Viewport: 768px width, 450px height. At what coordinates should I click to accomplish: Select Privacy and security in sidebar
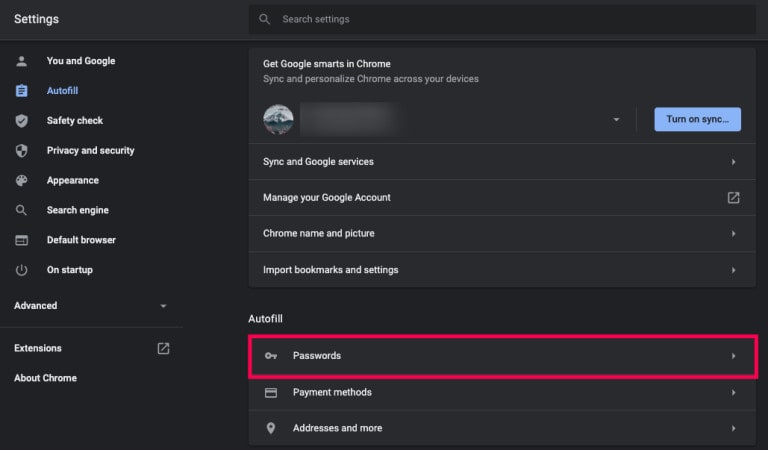point(90,151)
